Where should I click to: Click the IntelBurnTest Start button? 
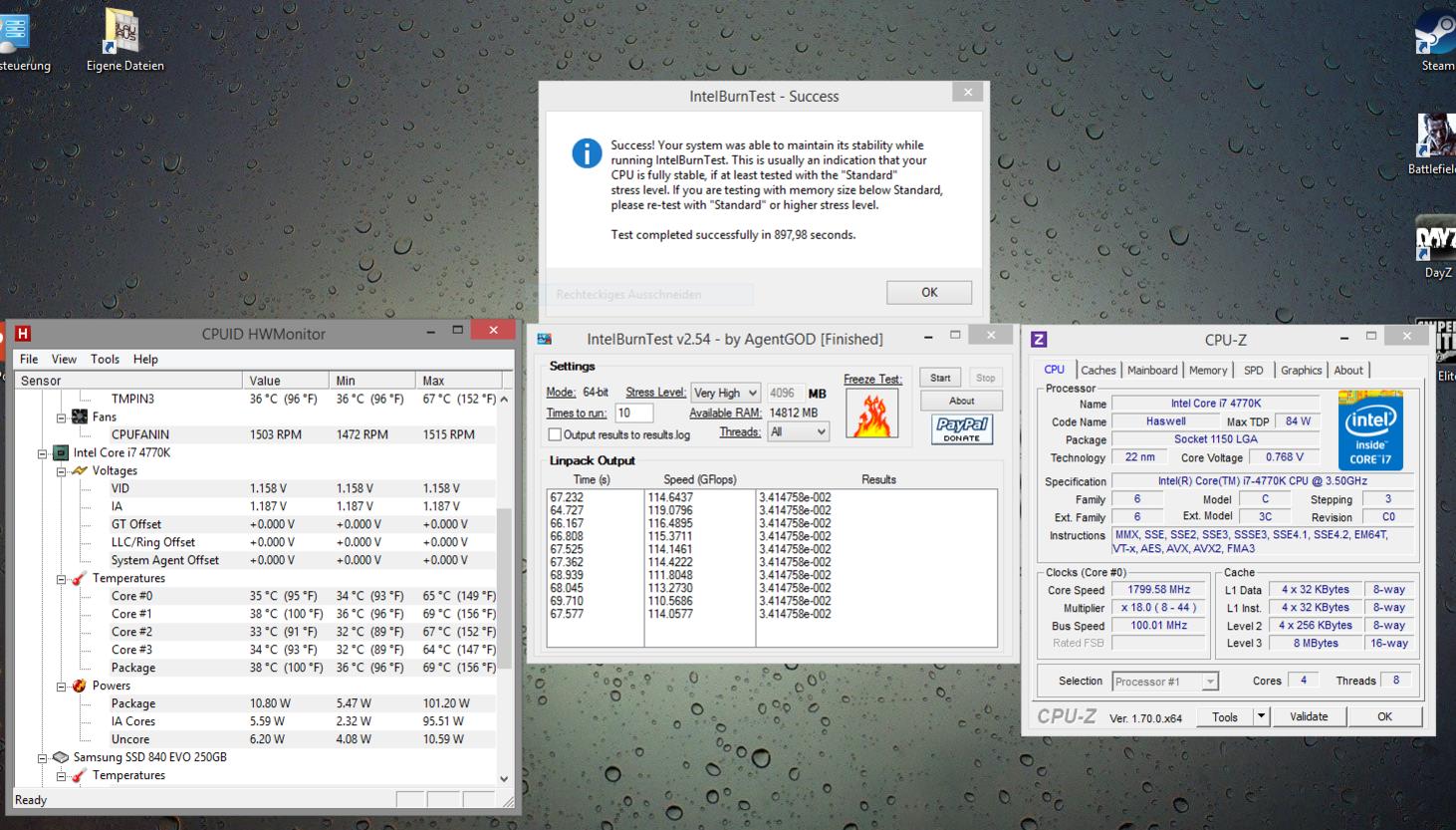coord(940,378)
